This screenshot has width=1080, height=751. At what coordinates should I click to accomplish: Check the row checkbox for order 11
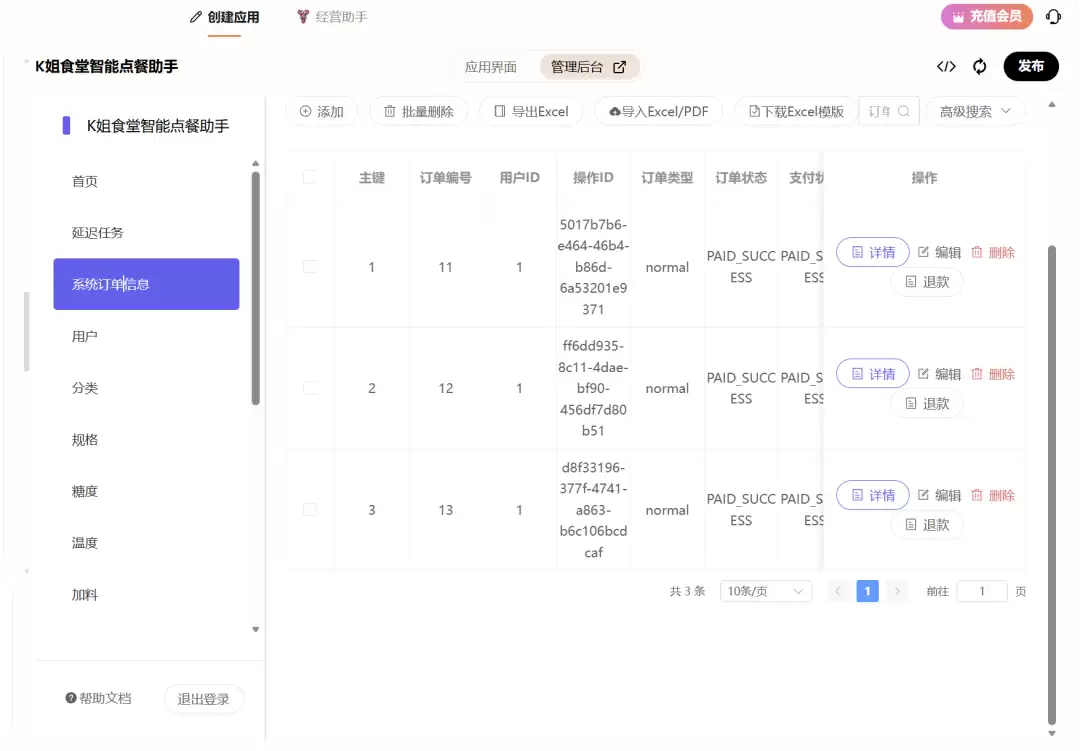pyautogui.click(x=310, y=267)
